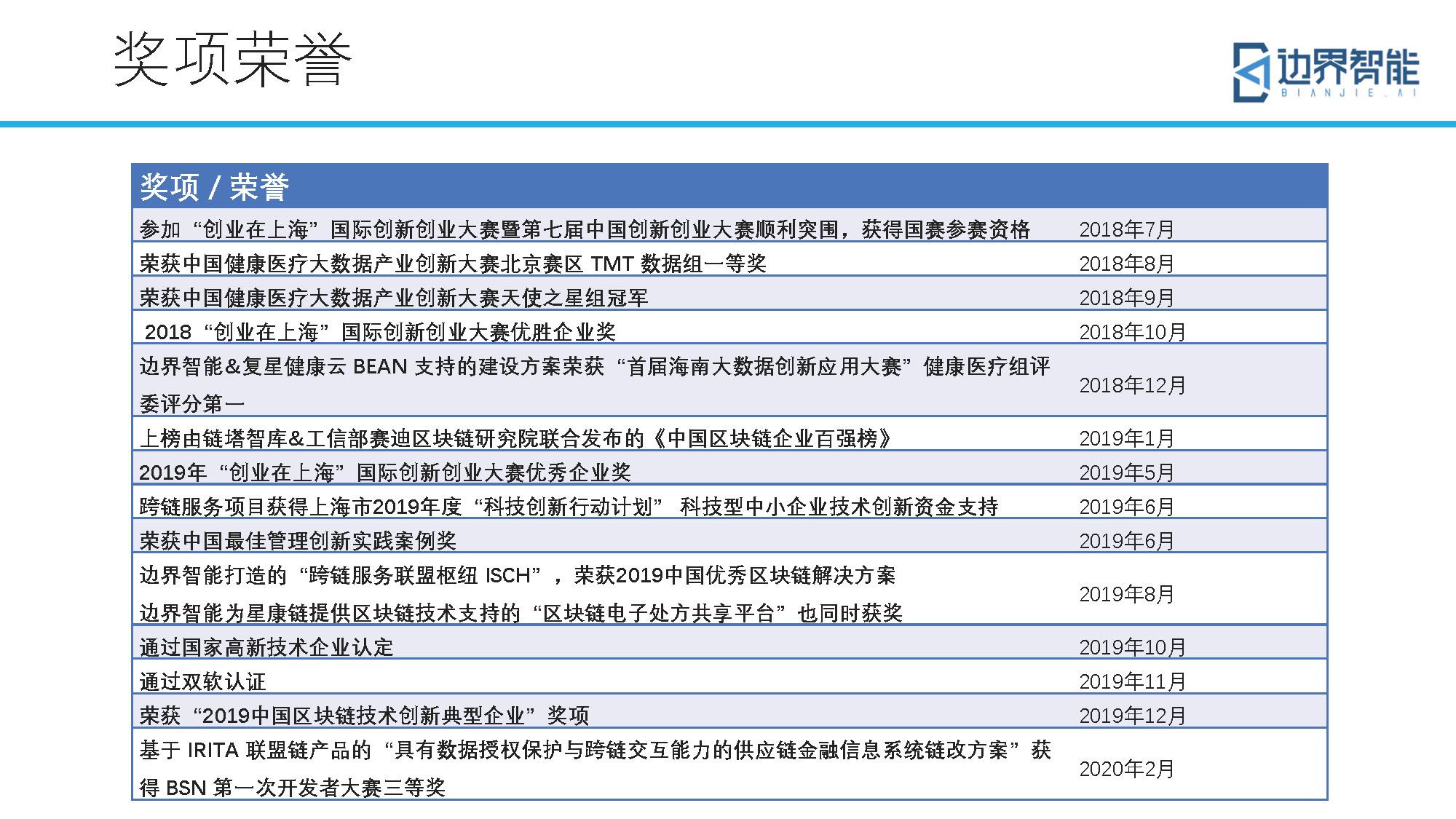The image size is (1456, 819).
Task: Select the slide title 奖项荣誉
Action: click(232, 60)
